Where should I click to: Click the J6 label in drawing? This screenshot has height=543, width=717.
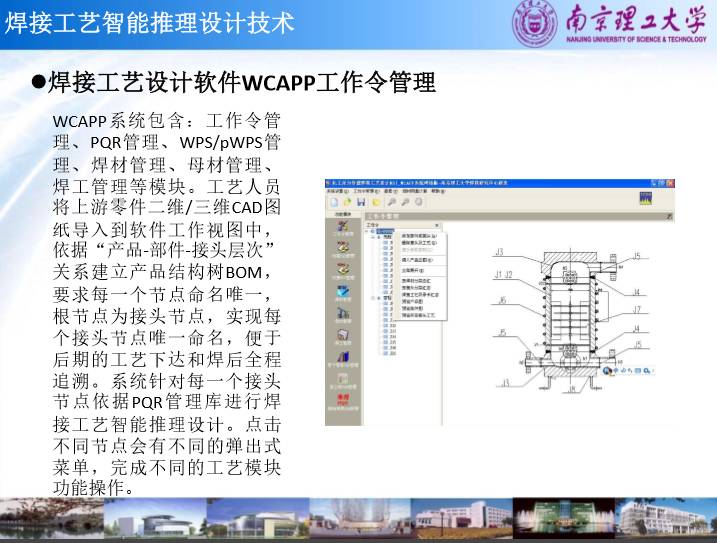click(503, 300)
